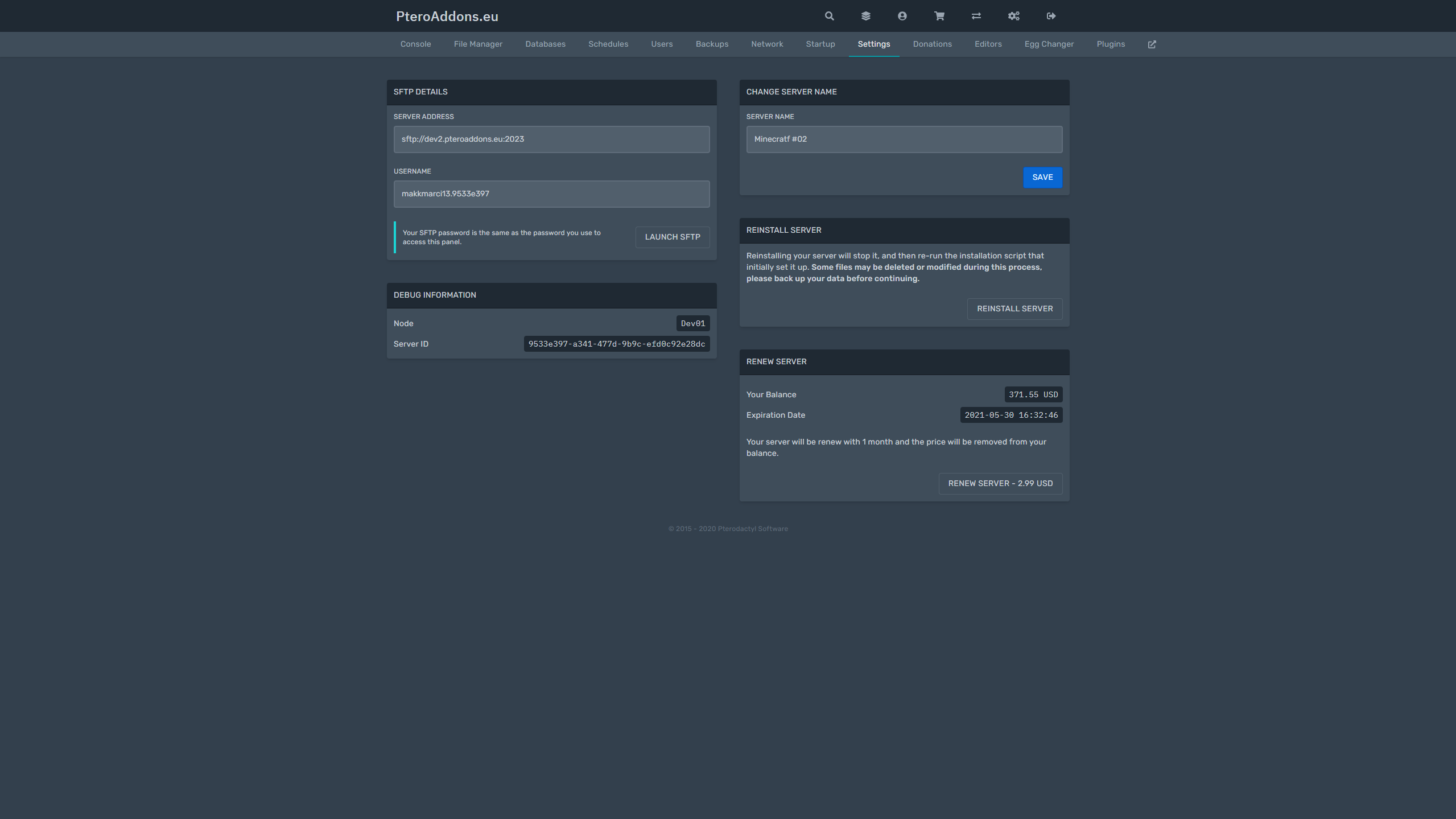Open the servers layers icon

[x=866, y=16]
